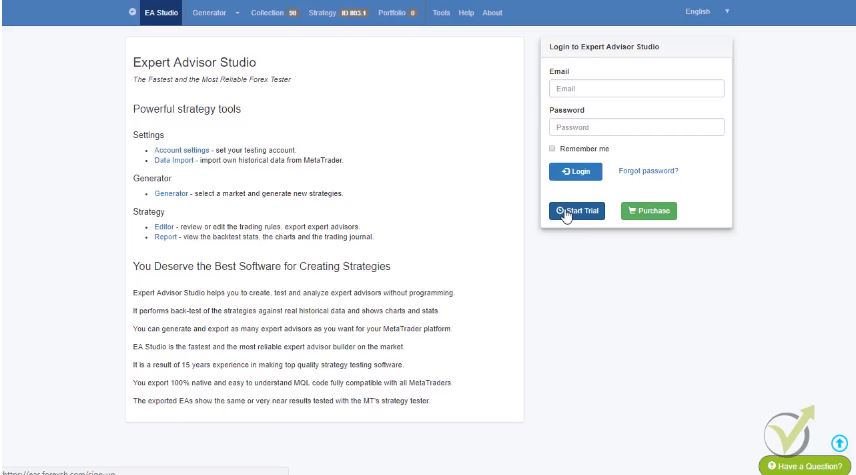Select the EA Studio tab
This screenshot has width=856, height=475.
point(160,13)
